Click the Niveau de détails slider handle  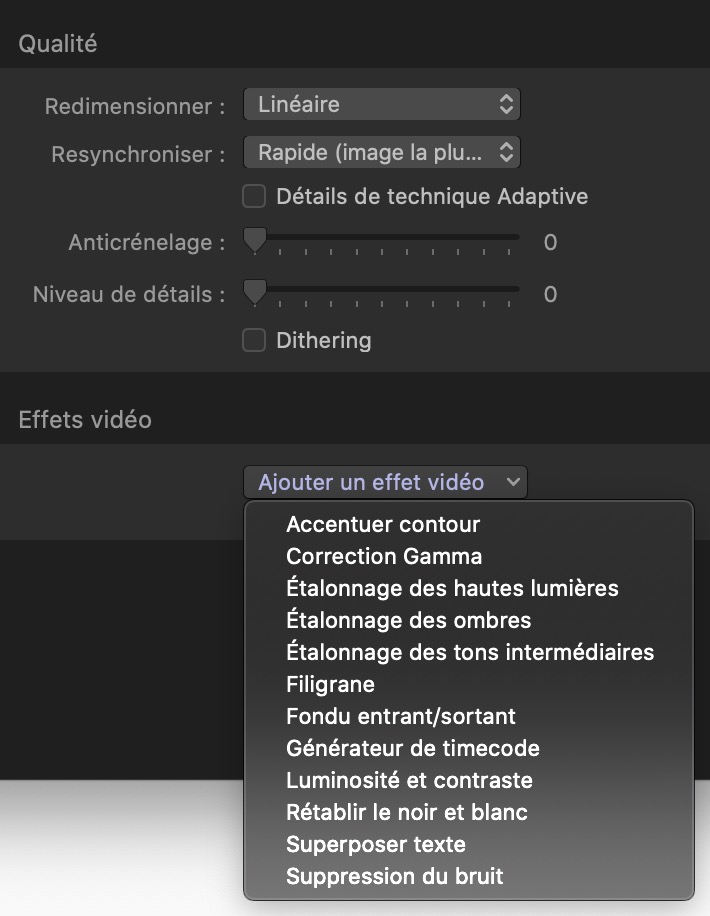point(255,292)
